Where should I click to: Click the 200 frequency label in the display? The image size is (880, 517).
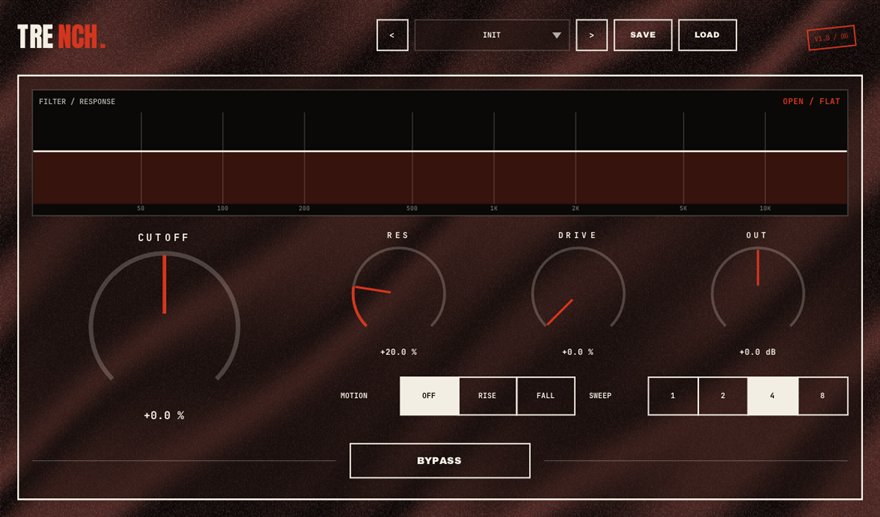304,208
